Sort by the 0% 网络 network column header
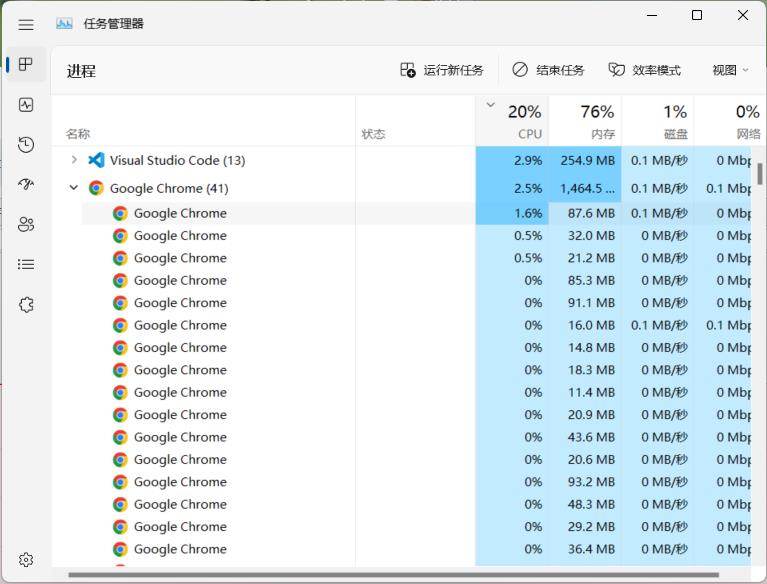The image size is (767, 584). tap(729, 121)
